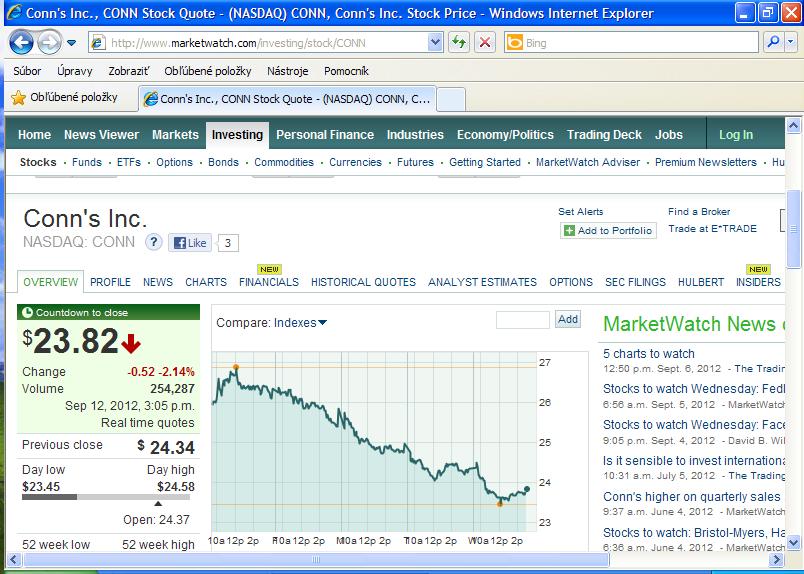
Task: Open the Pomocník menu
Action: pyautogui.click(x=346, y=71)
